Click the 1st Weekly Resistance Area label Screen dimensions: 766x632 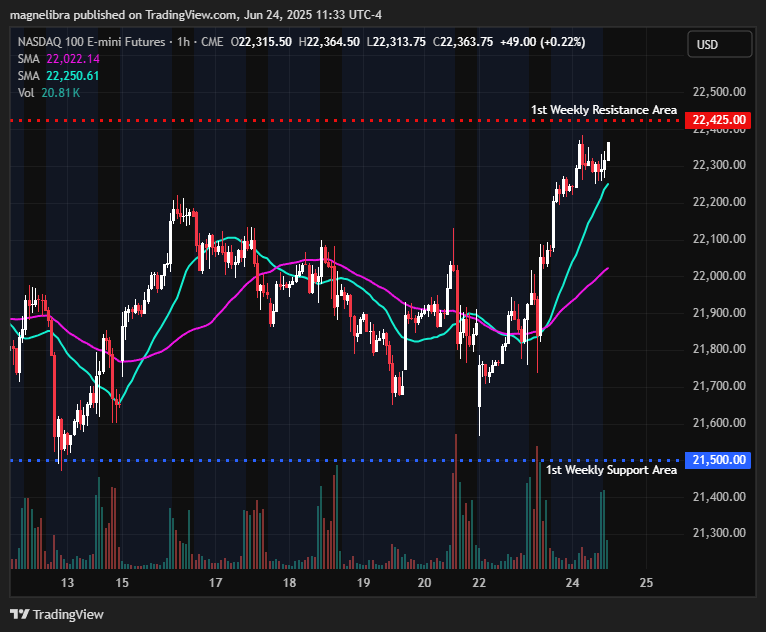click(x=604, y=110)
